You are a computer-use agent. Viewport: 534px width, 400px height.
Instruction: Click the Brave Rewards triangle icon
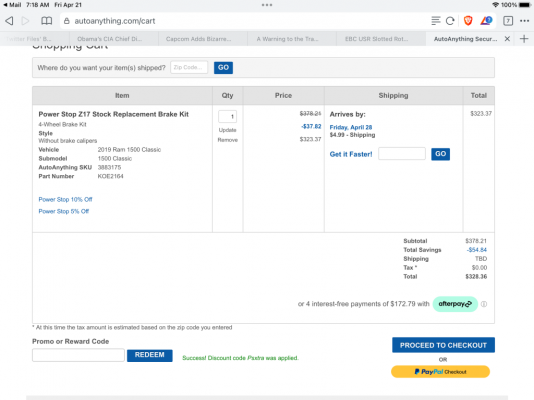pos(486,21)
